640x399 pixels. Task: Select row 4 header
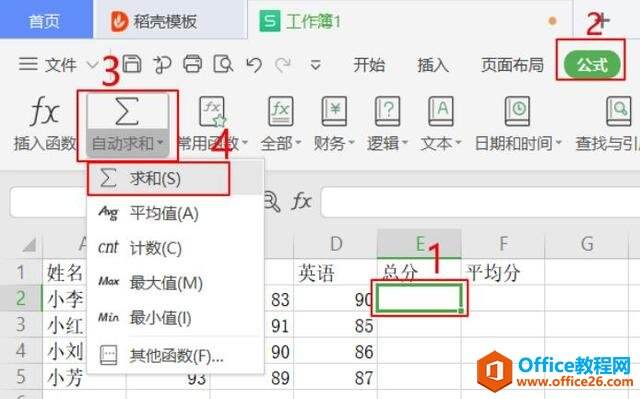click(x=21, y=351)
